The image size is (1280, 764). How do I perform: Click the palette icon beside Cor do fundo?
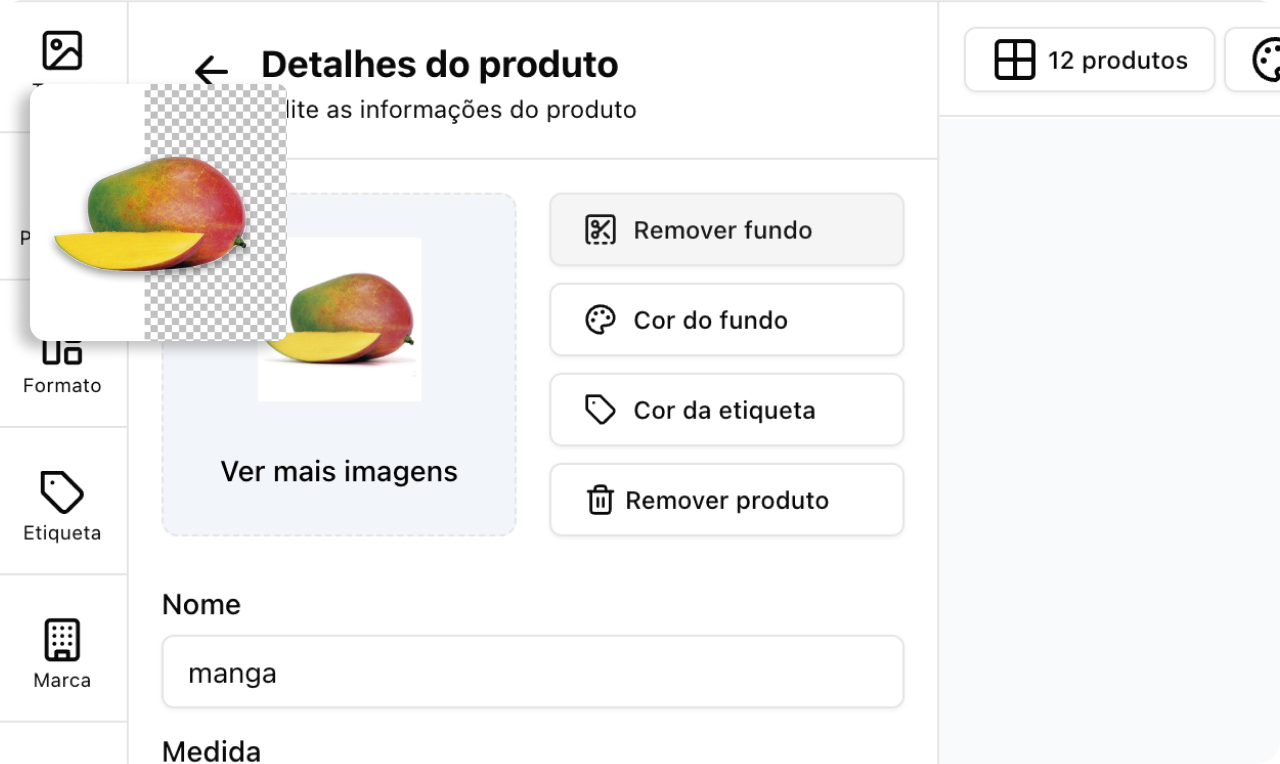tap(600, 320)
